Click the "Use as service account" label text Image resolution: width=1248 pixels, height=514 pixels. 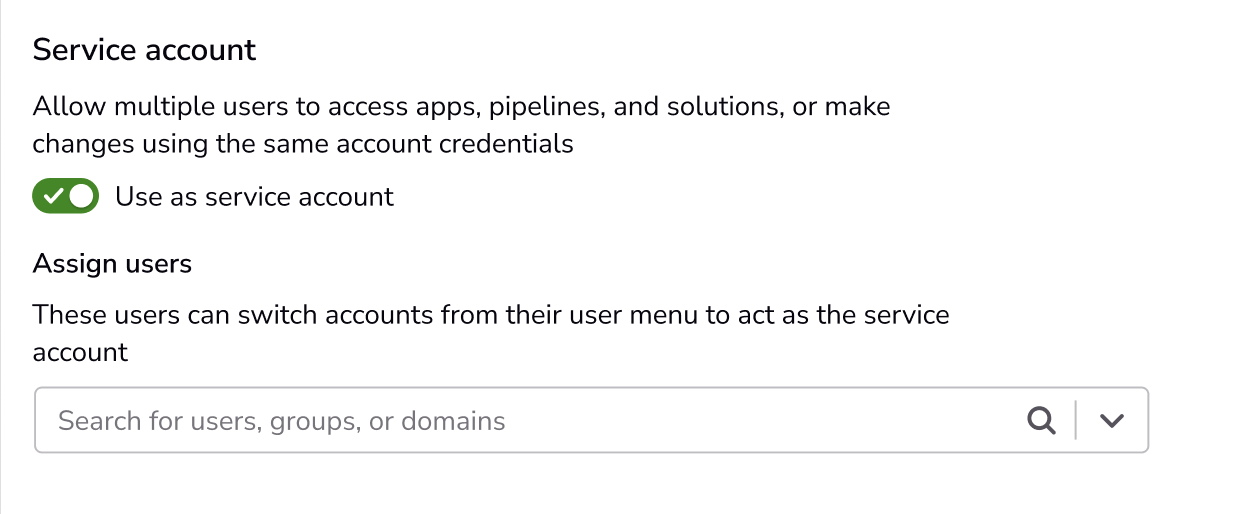254,197
